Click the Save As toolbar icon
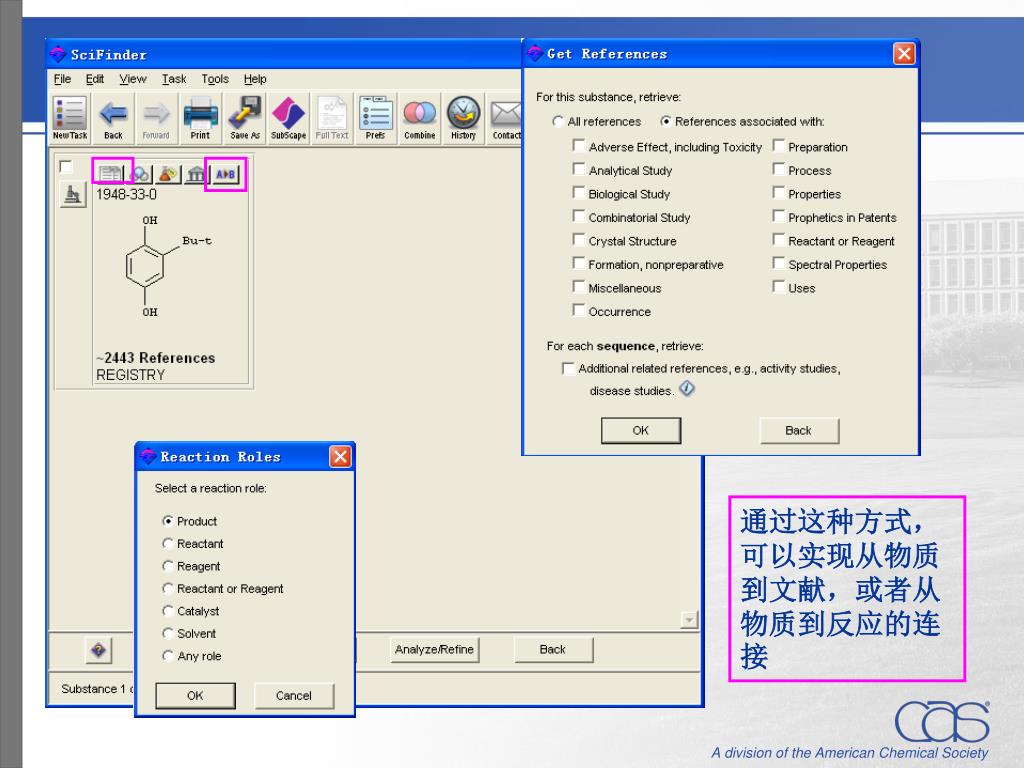The image size is (1024, 768). (x=244, y=118)
